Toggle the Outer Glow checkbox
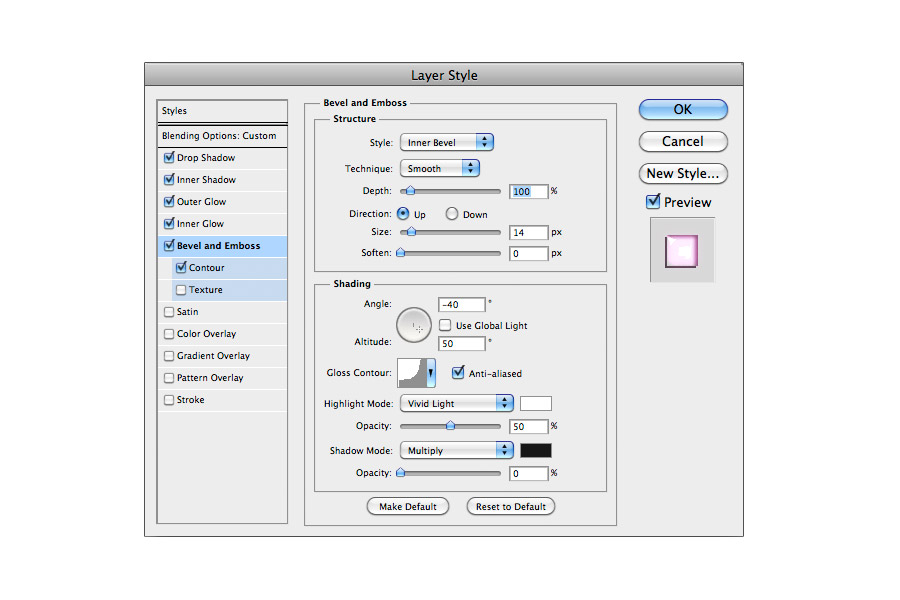The height and width of the screenshot is (600, 900). [x=169, y=201]
